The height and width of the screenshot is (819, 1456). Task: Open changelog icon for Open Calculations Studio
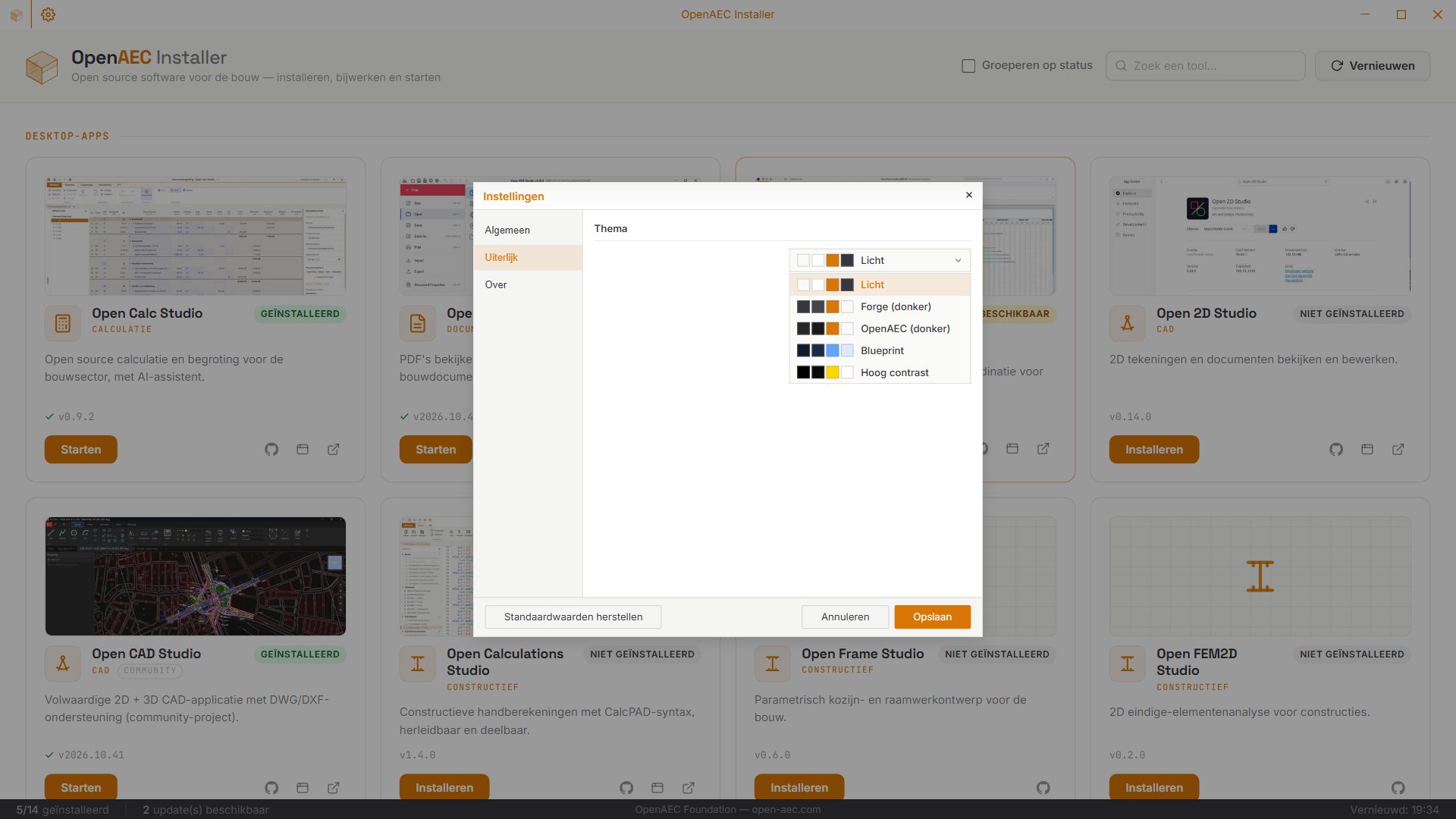click(657, 788)
